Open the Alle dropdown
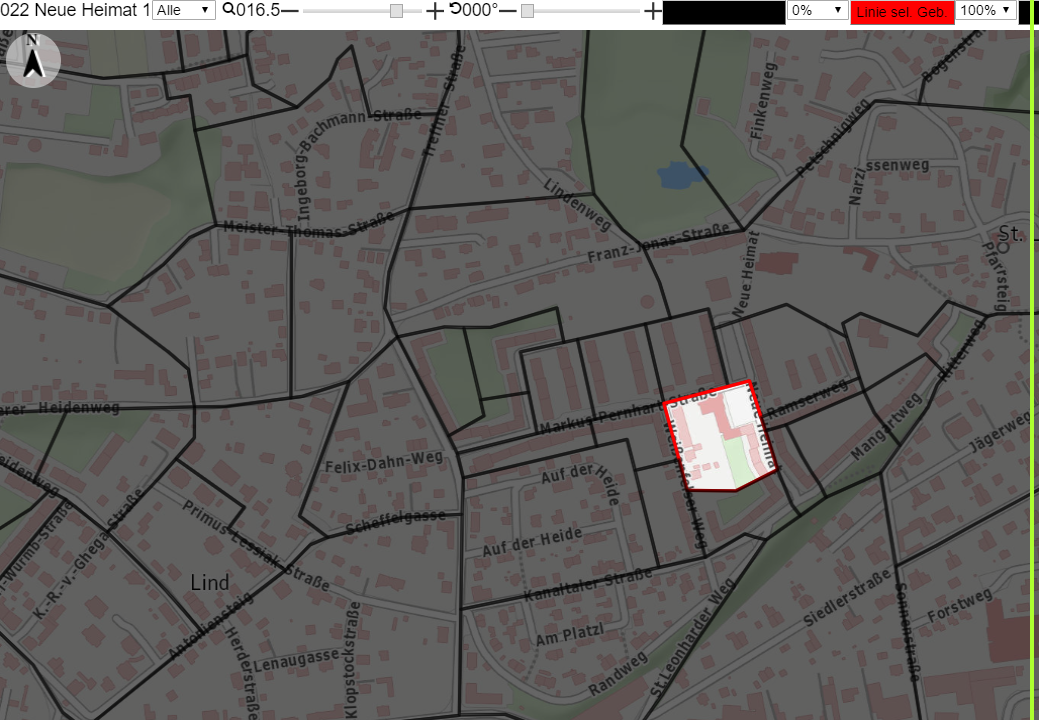The image size is (1039, 720). click(184, 10)
